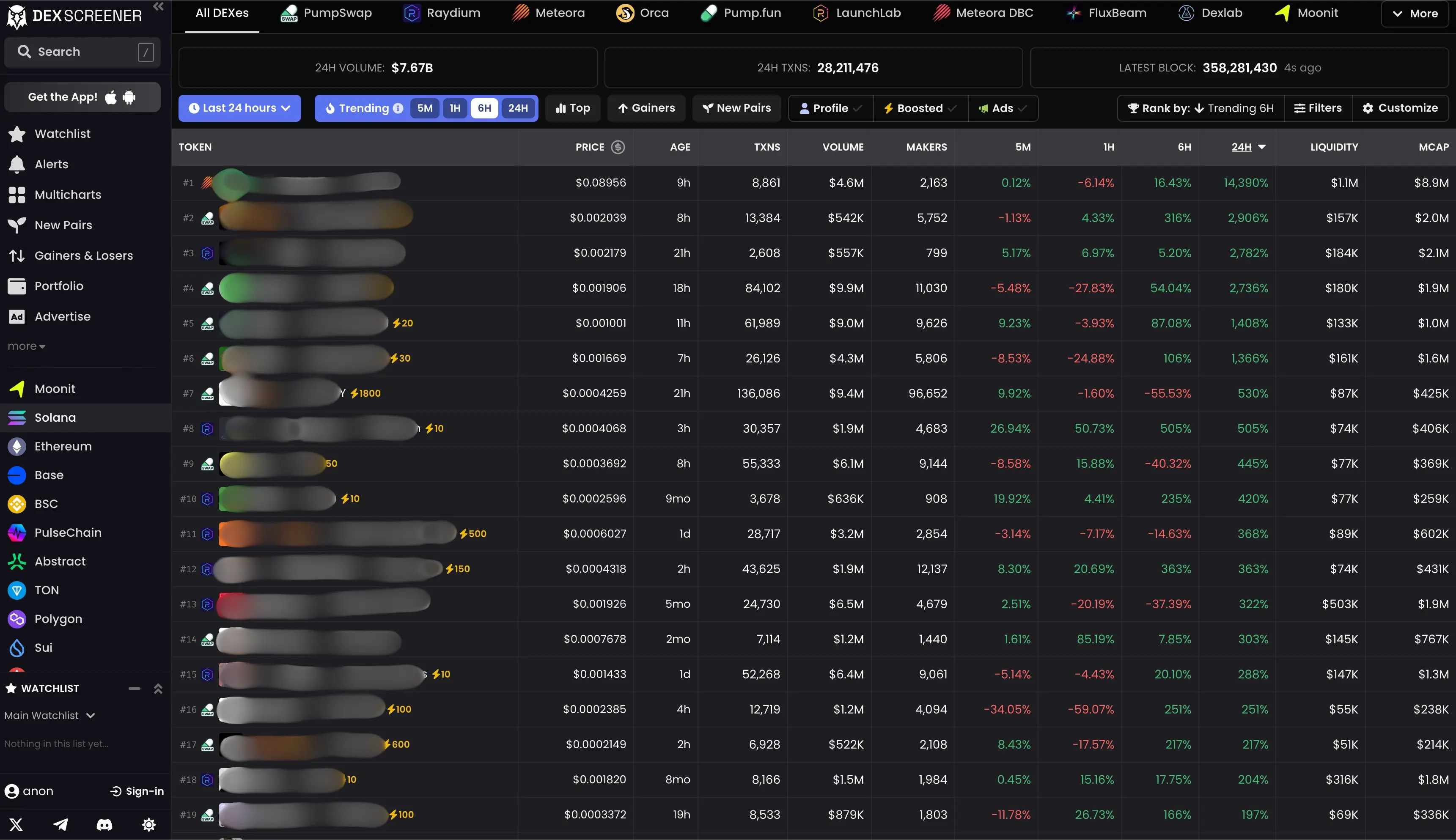
Task: Open theme settings sun icon
Action: (x=149, y=825)
